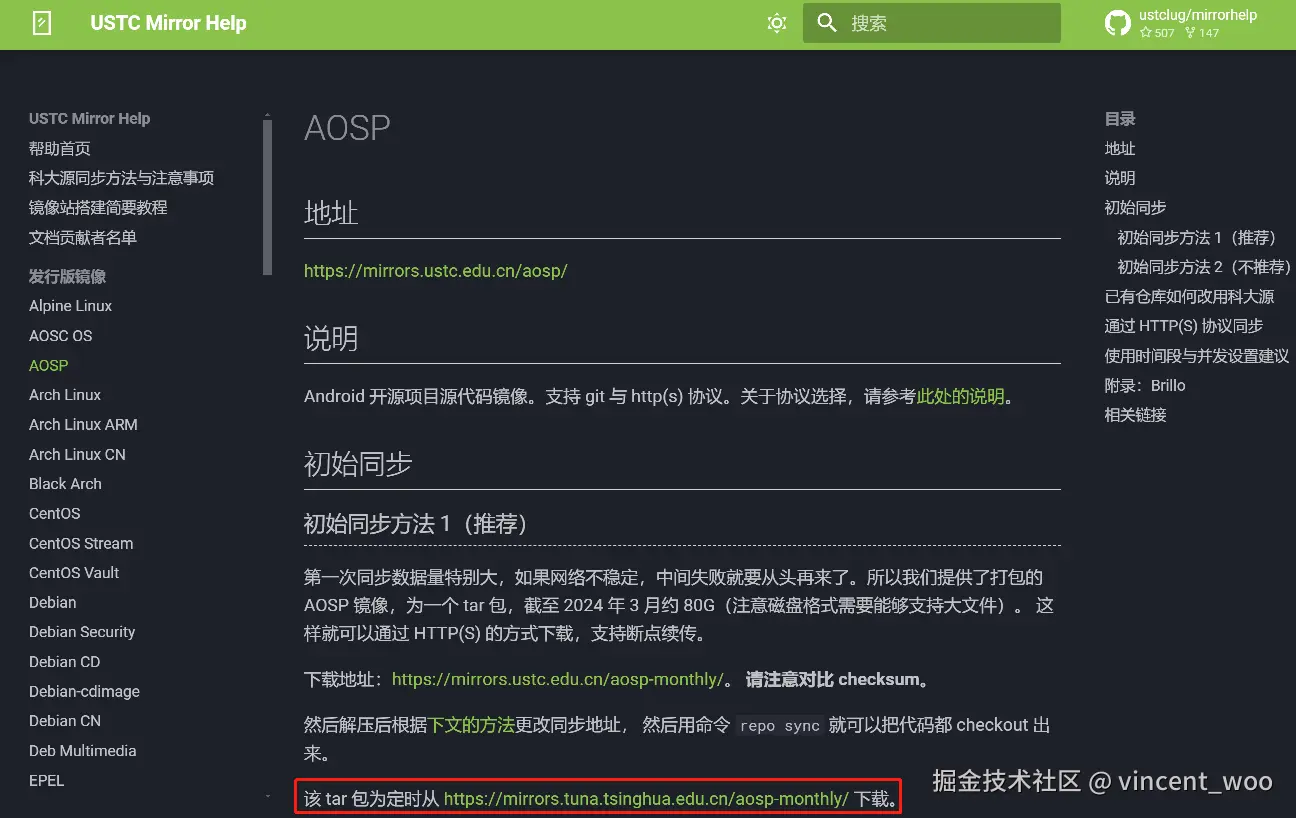Select Debian in the sidebar
This screenshot has height=818, width=1296.
point(52,602)
